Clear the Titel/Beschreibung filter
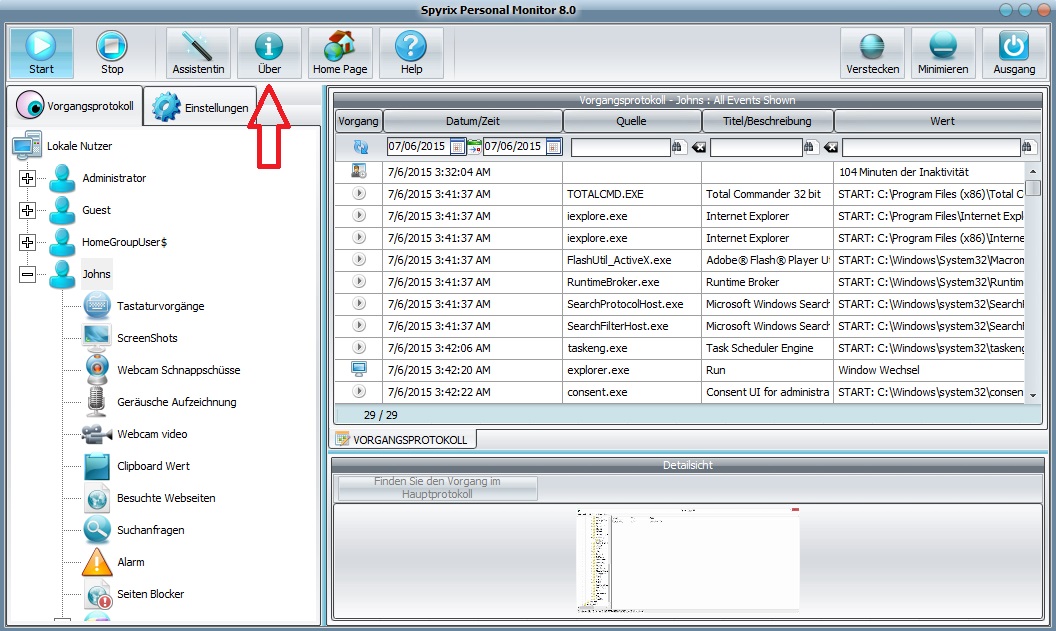 [x=831, y=147]
